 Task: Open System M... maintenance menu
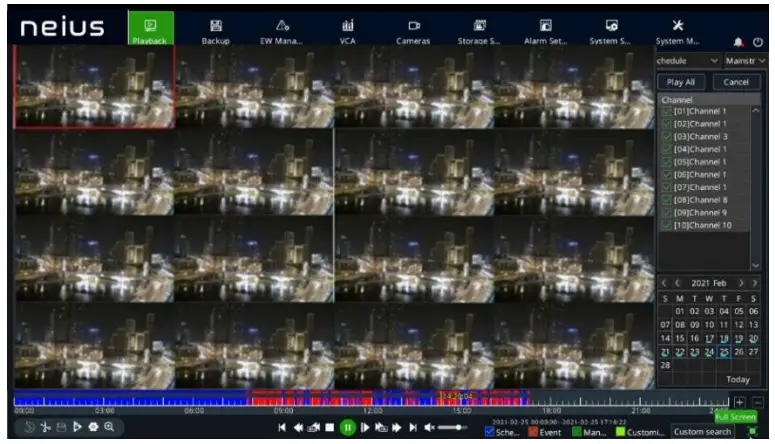coord(678,31)
